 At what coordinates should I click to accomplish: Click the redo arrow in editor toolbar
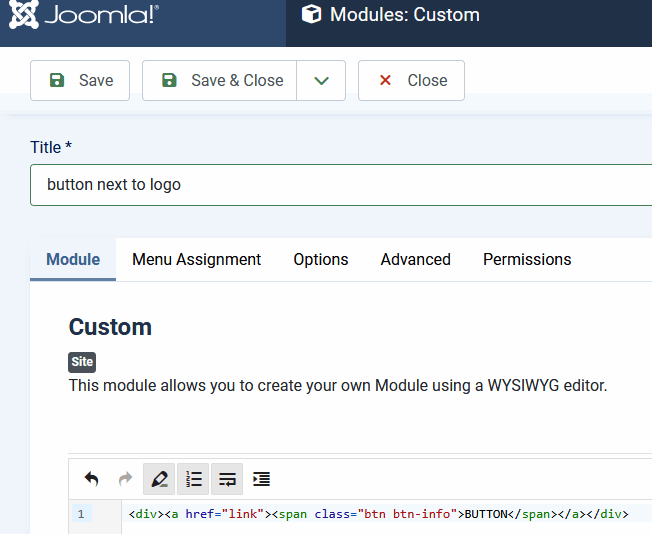125,479
